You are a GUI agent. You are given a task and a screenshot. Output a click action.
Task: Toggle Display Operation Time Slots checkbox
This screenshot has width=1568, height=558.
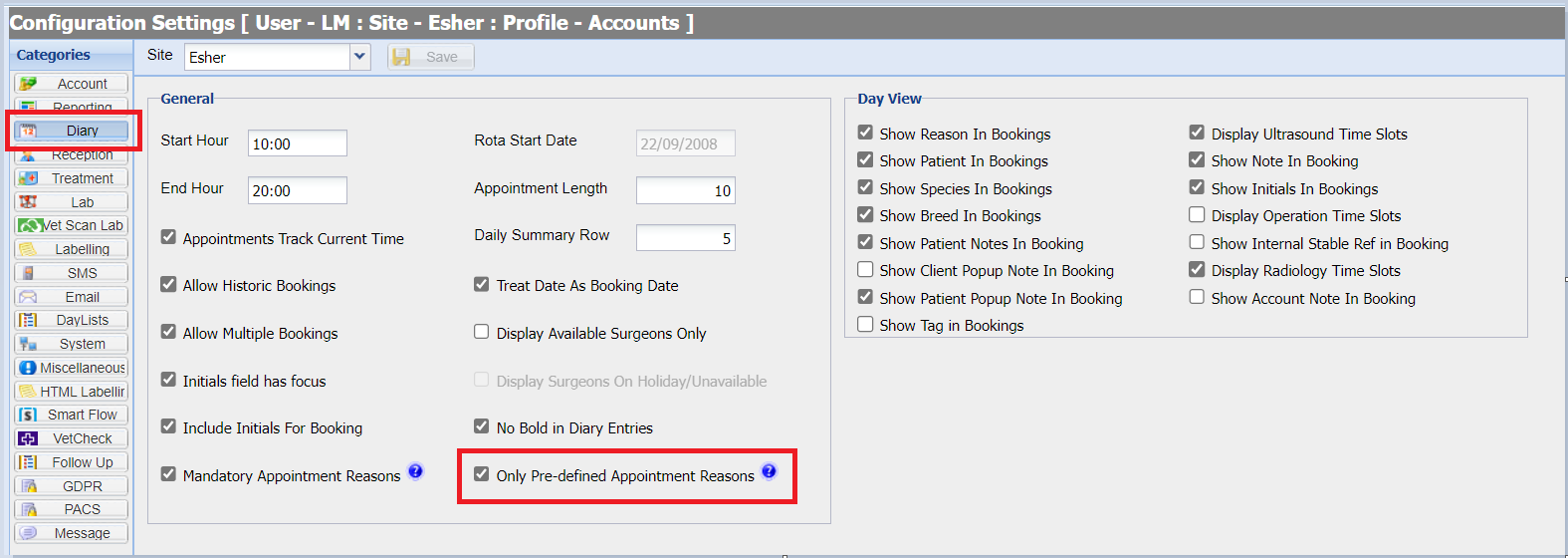(1197, 215)
